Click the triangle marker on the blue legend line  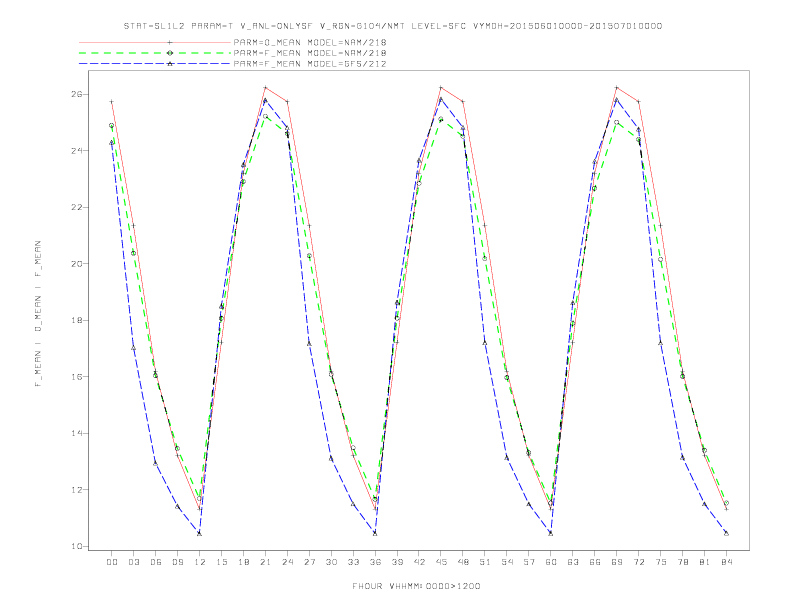(170, 64)
